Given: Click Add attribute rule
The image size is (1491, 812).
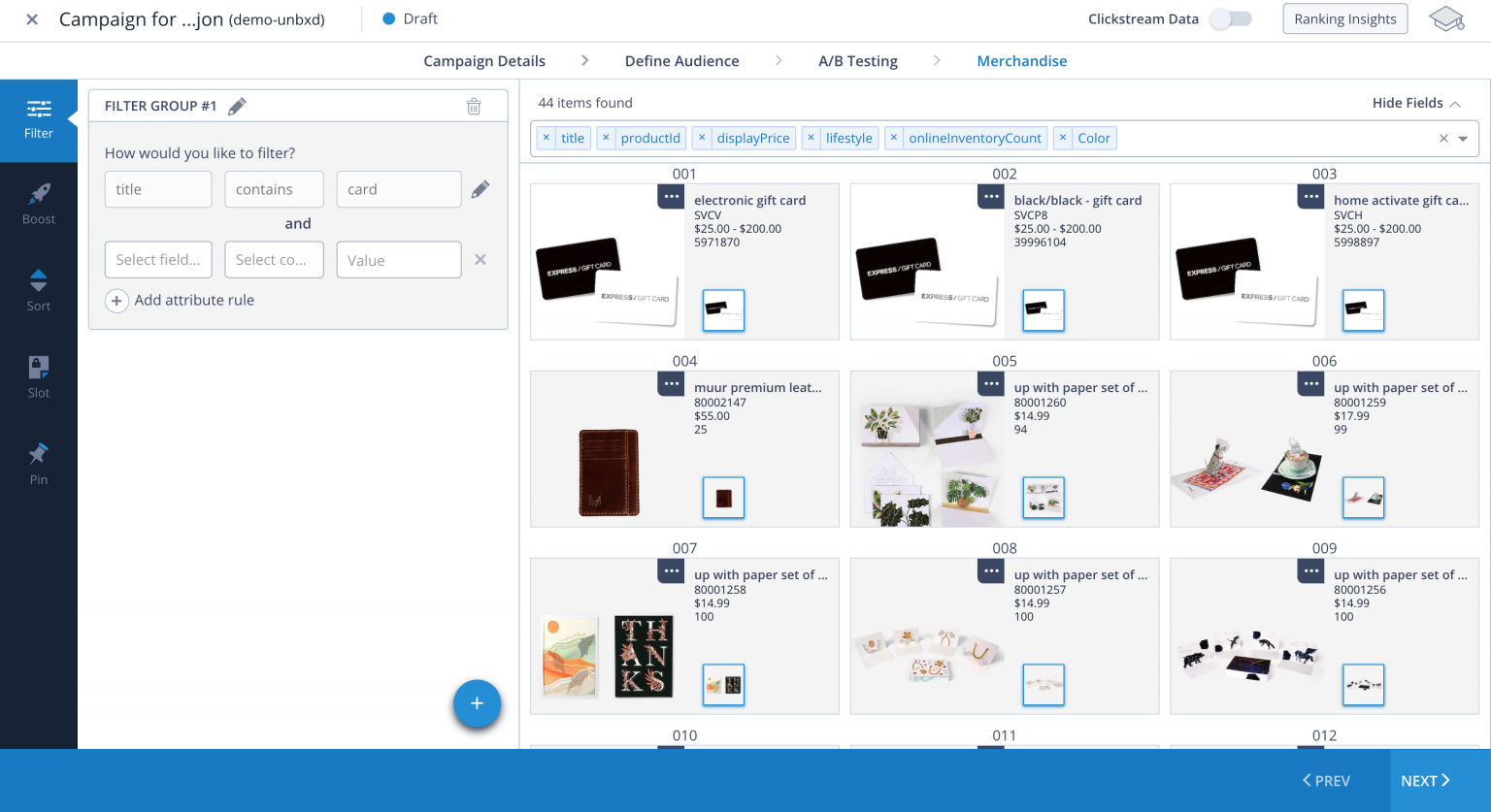Looking at the screenshot, I should (x=180, y=301).
